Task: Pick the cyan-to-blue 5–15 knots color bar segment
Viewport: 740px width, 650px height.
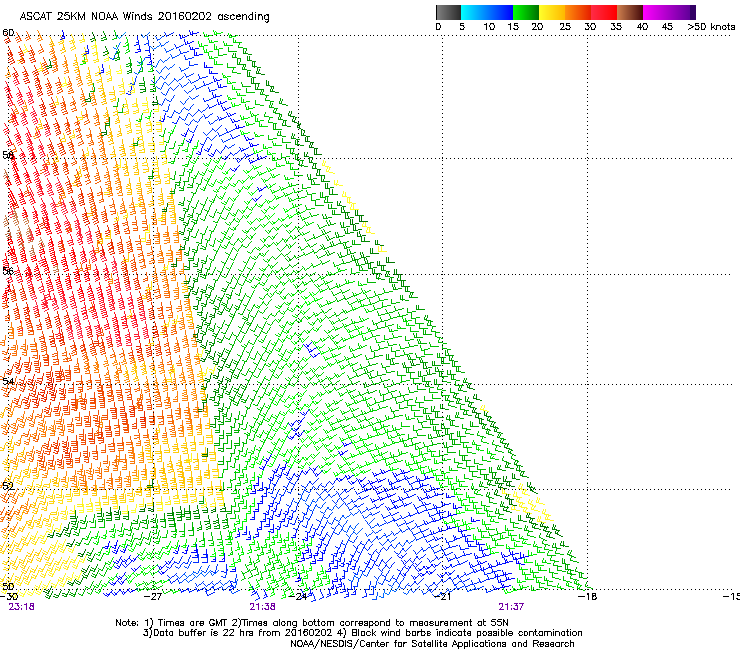Action: pos(487,12)
